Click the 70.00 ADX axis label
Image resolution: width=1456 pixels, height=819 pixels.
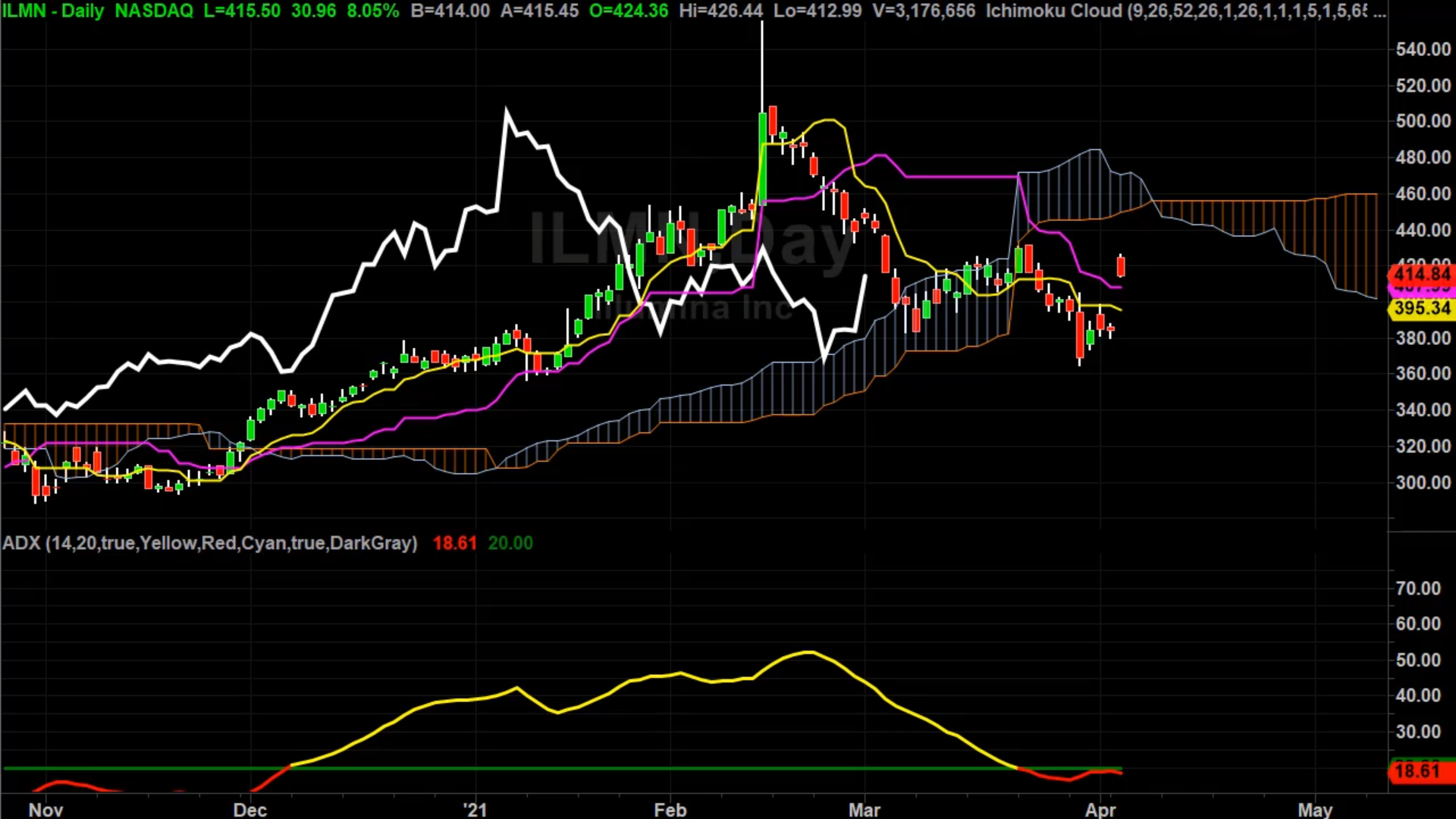pyautogui.click(x=1418, y=588)
